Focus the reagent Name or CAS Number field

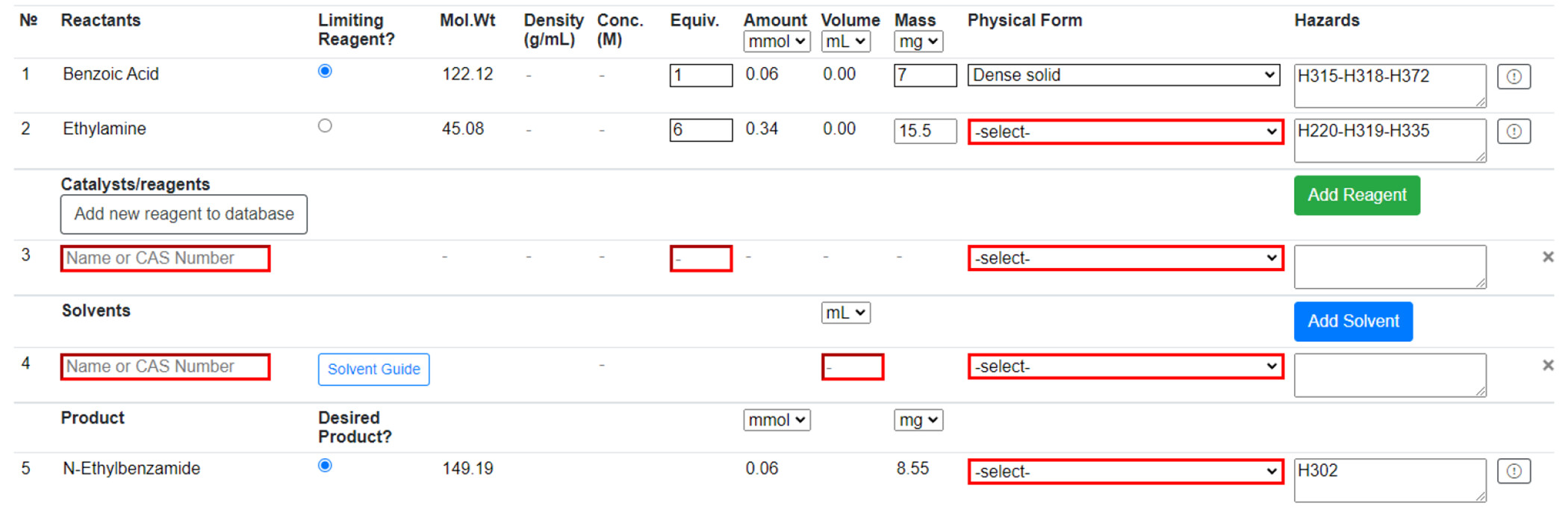[x=165, y=258]
